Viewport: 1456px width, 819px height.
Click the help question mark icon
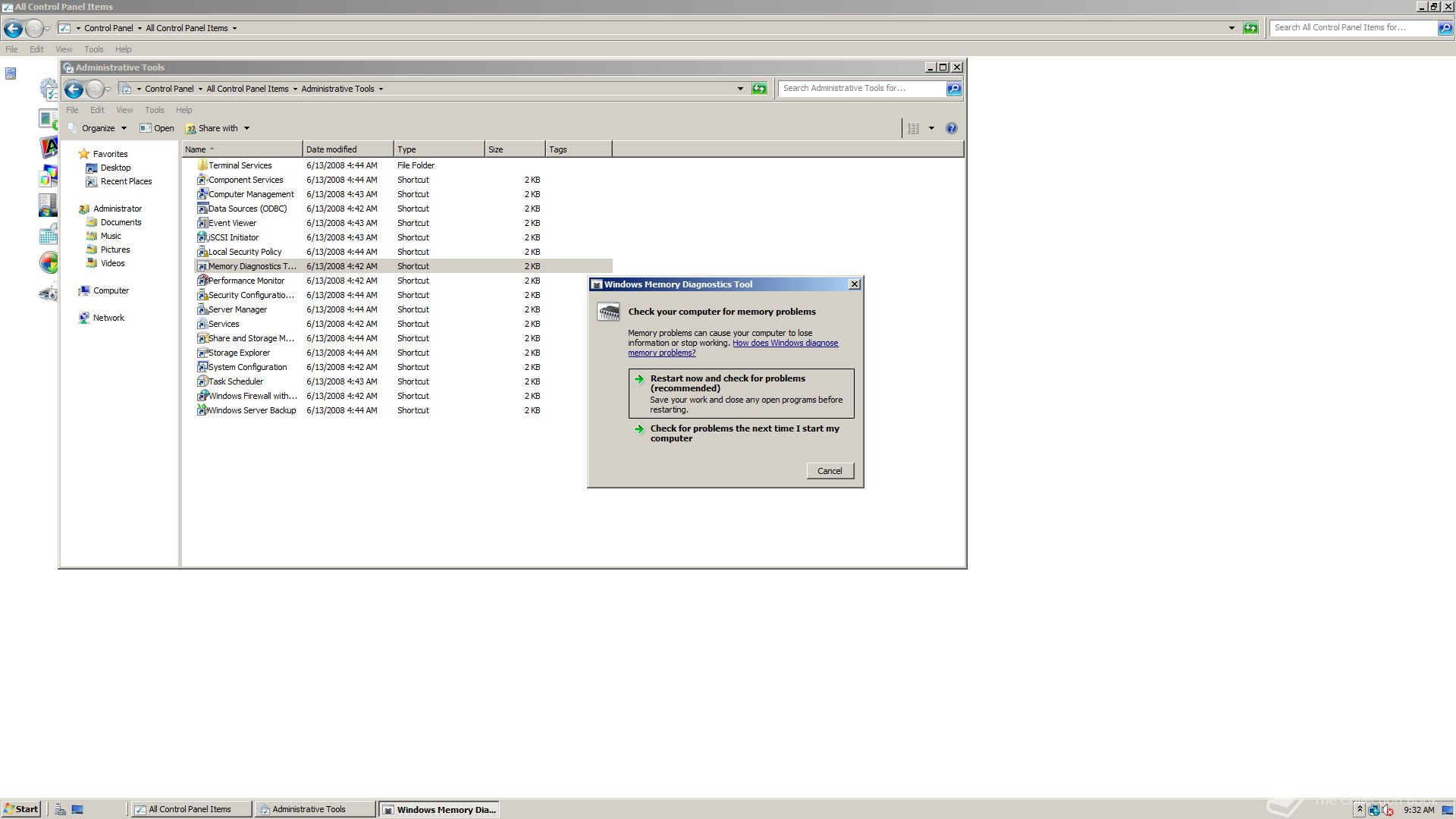pos(952,128)
